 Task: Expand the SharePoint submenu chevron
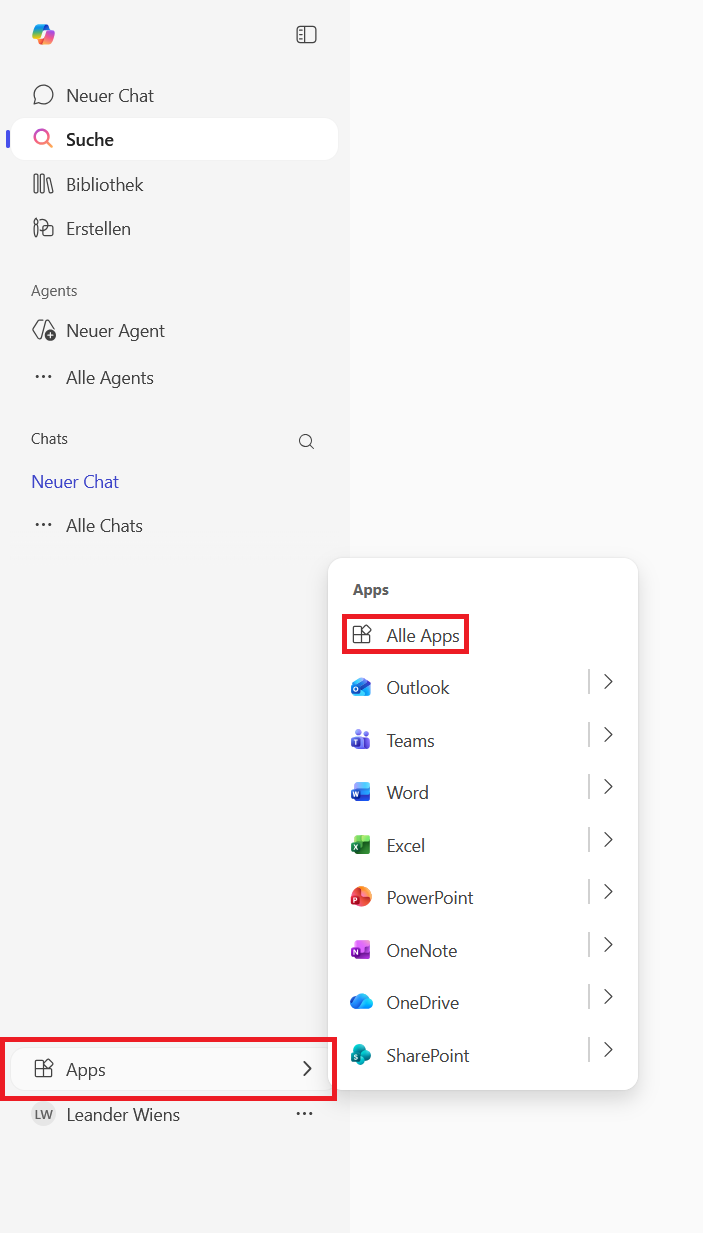(607, 1050)
